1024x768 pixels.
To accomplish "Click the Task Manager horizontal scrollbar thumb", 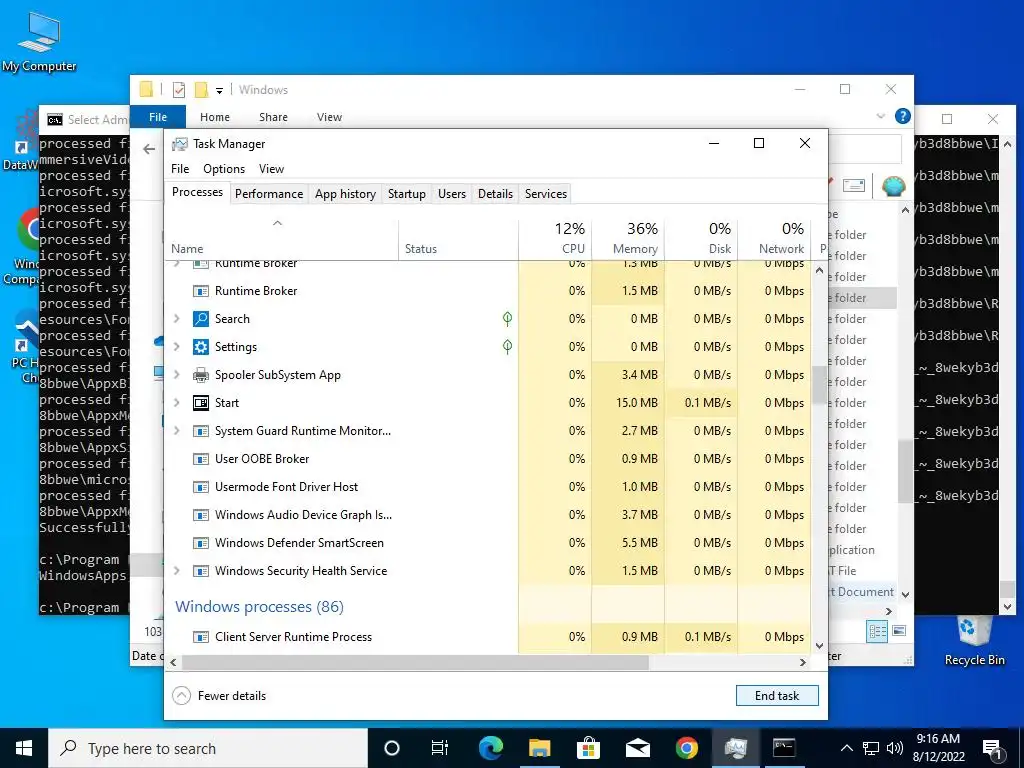I will (415, 662).
